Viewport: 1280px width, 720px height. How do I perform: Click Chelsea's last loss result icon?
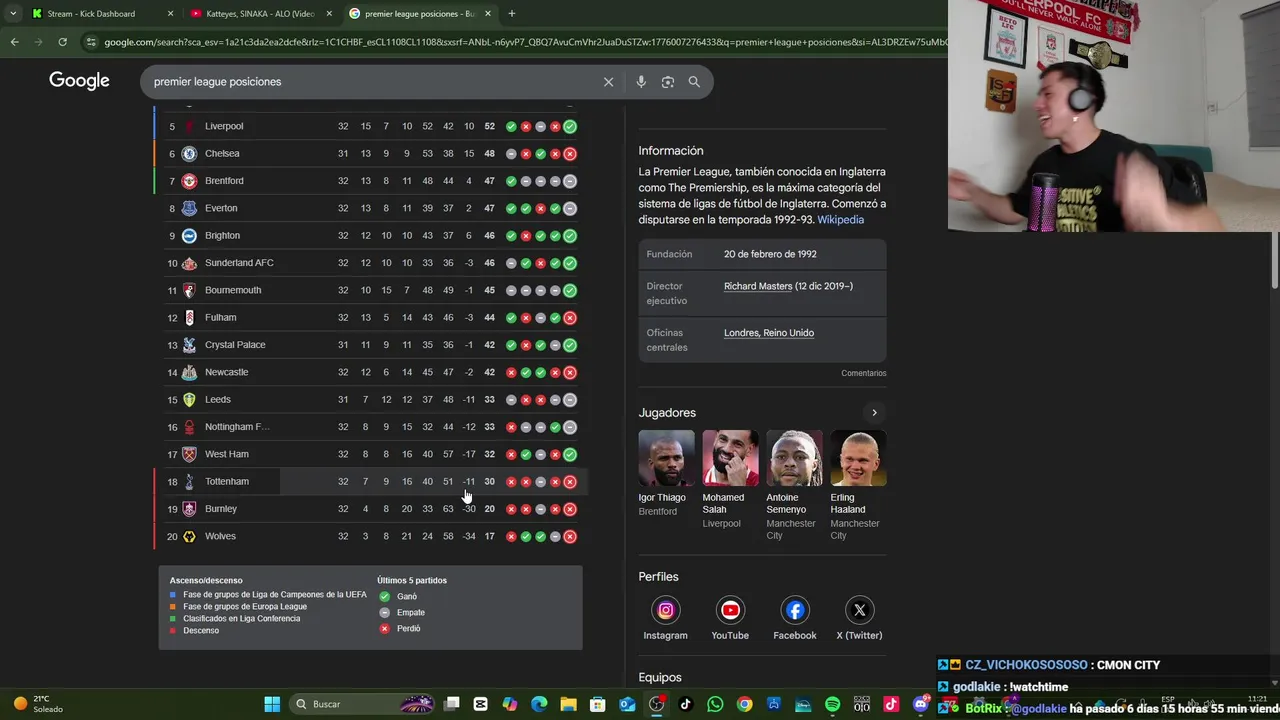point(569,154)
